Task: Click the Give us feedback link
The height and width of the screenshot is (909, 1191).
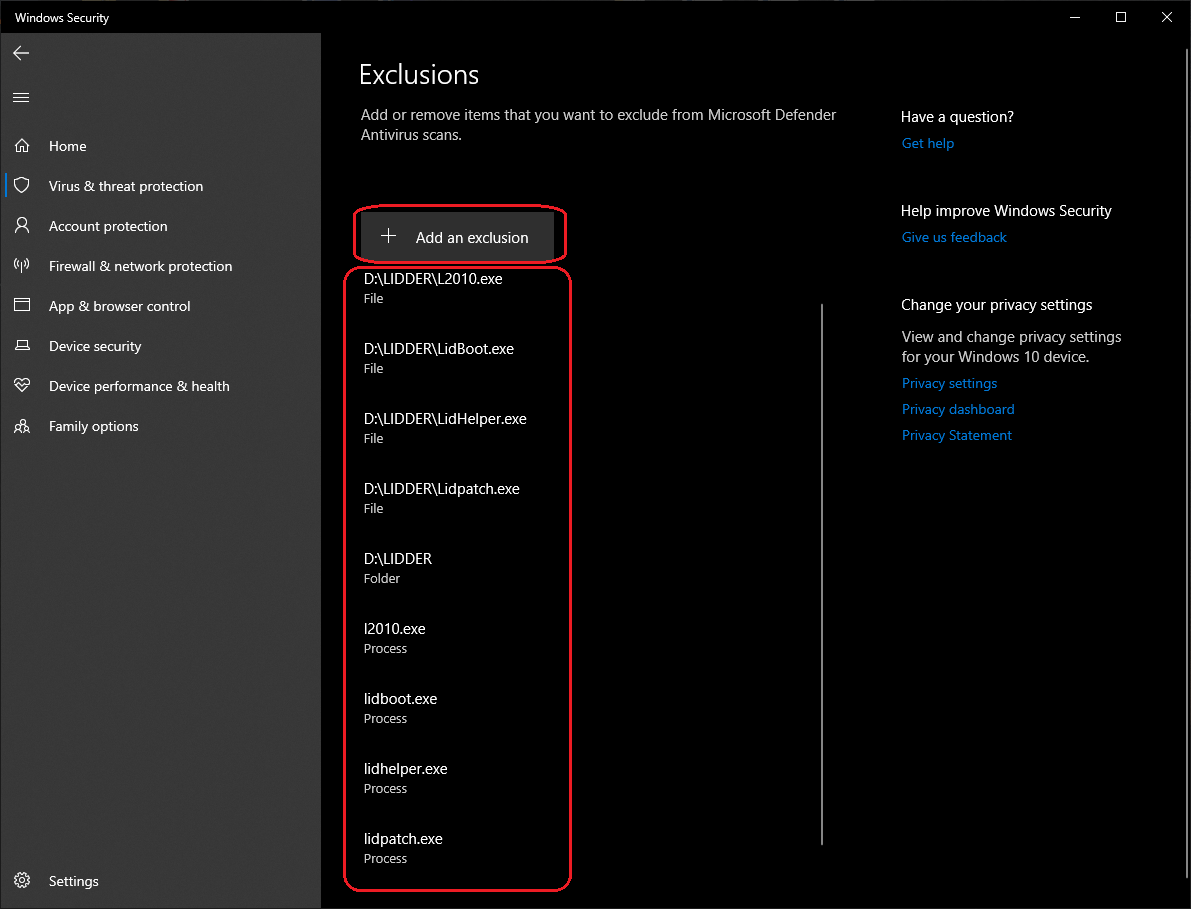Action: pyautogui.click(x=954, y=238)
